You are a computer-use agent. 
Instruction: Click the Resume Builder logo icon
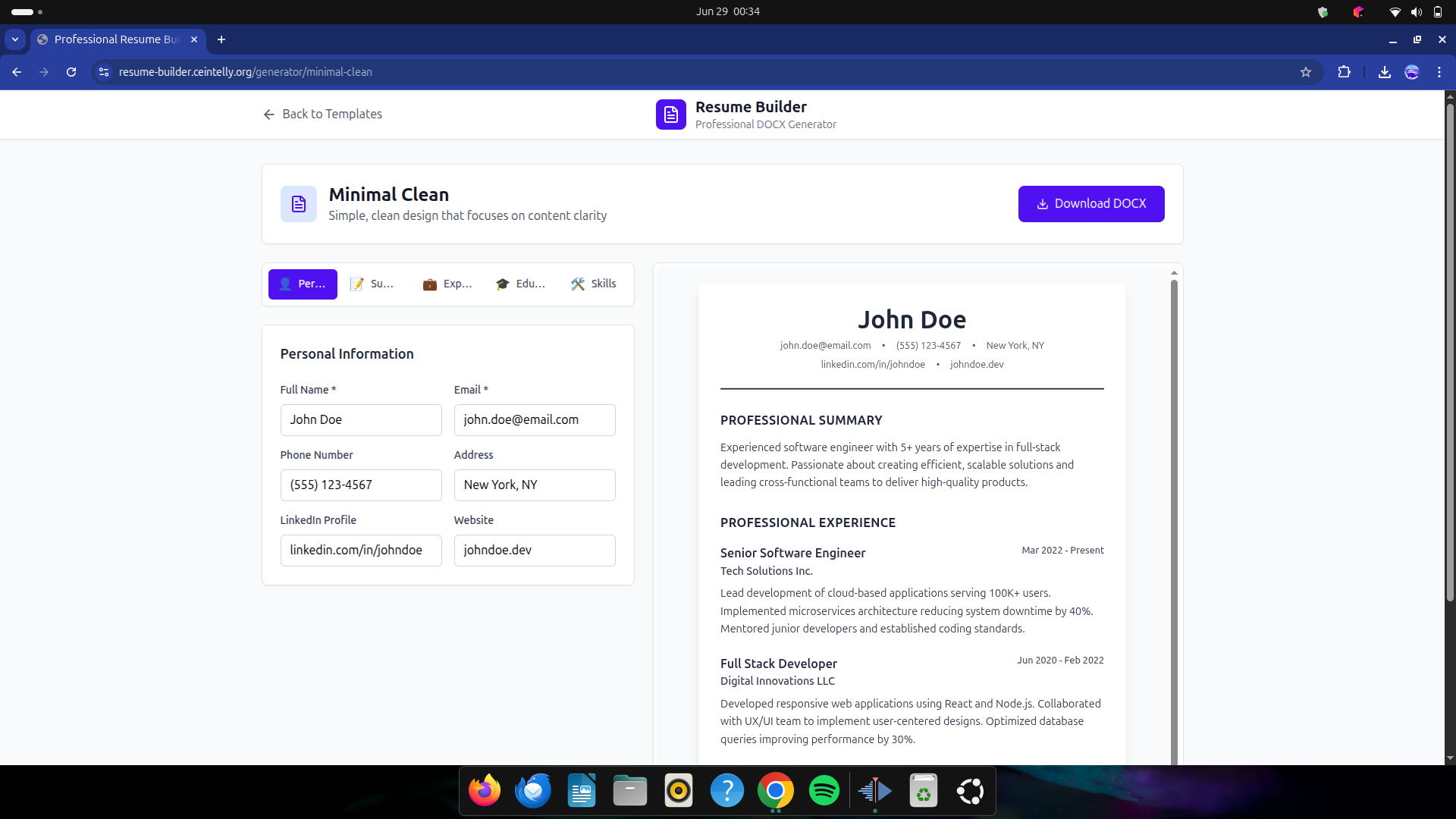pos(670,115)
